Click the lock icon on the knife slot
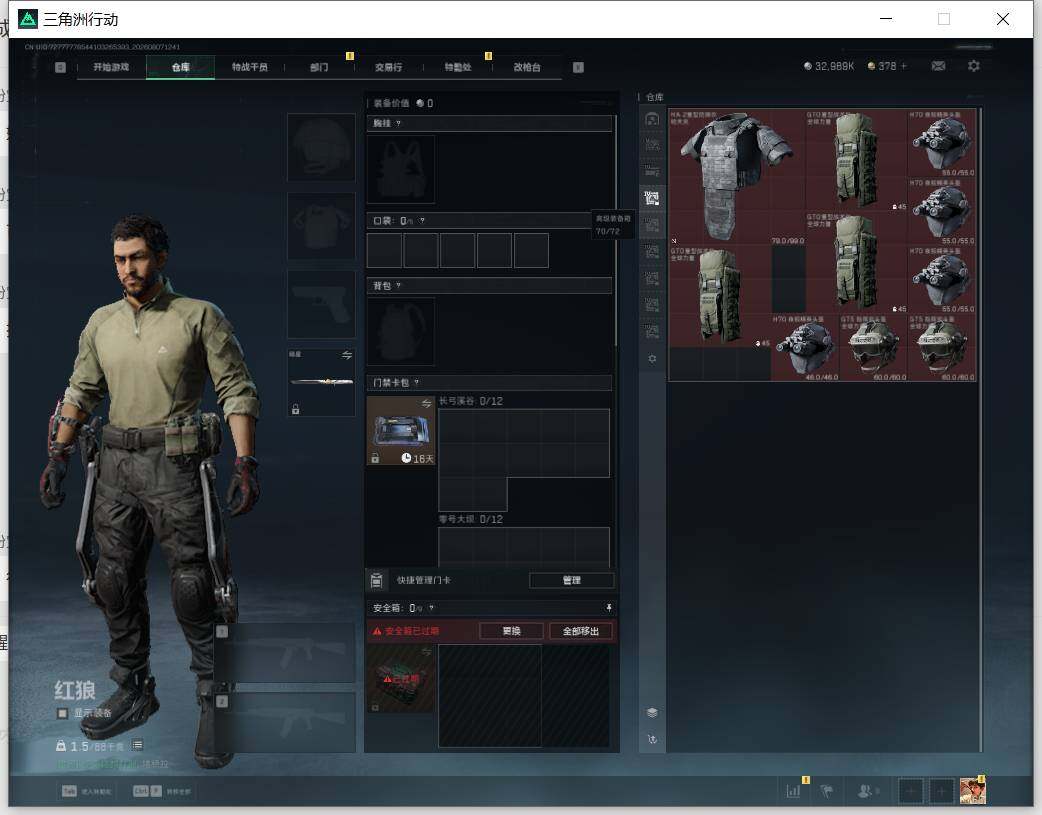 (296, 409)
